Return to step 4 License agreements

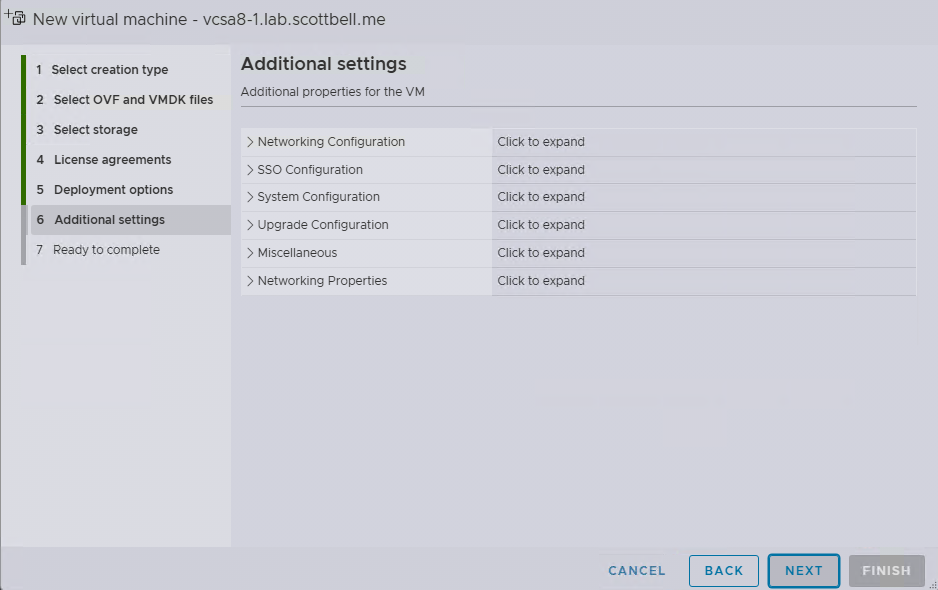(112, 160)
